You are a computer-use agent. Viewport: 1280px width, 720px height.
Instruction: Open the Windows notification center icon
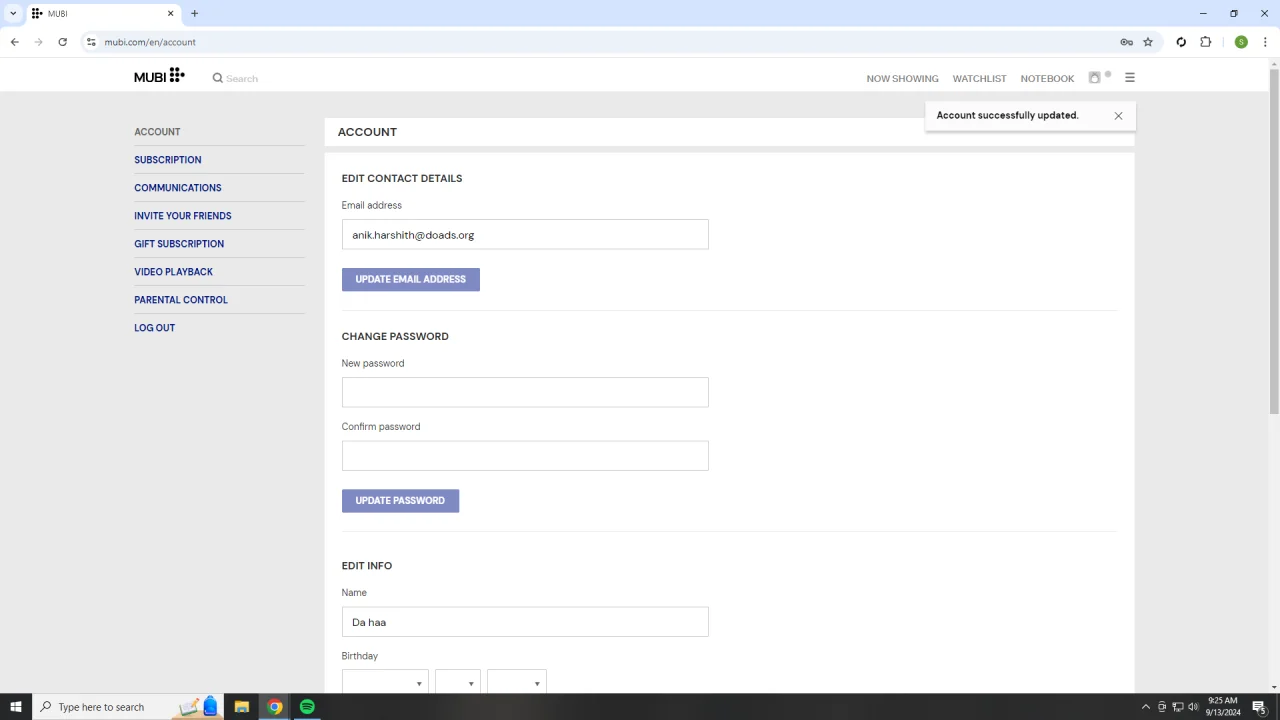[x=1260, y=707]
